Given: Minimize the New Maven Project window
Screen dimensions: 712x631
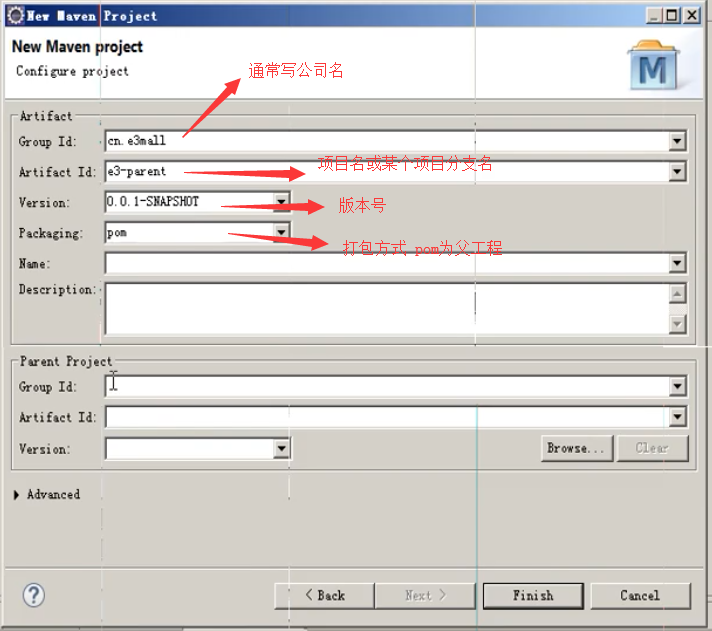Looking at the screenshot, I should pyautogui.click(x=654, y=16).
